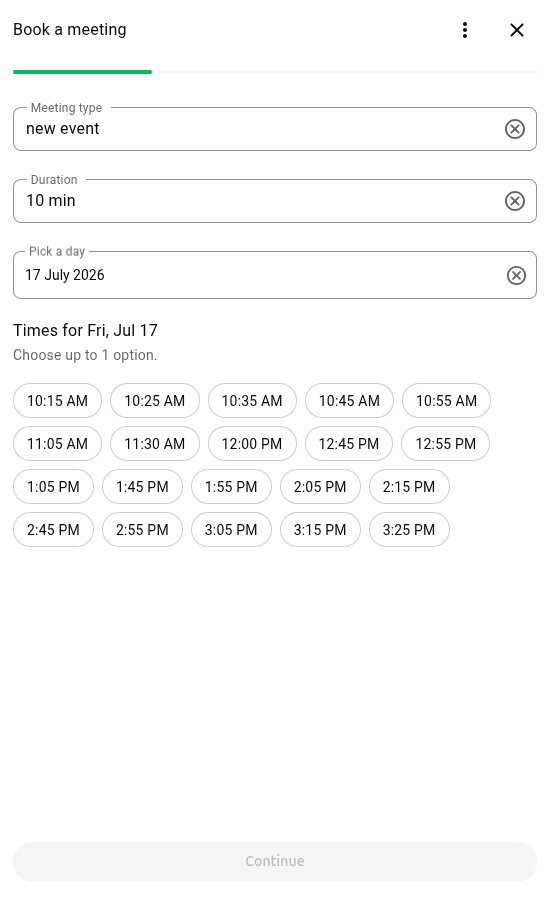Clear the Pick a day date
Image resolution: width=553 pixels, height=901 pixels.
[516, 275]
